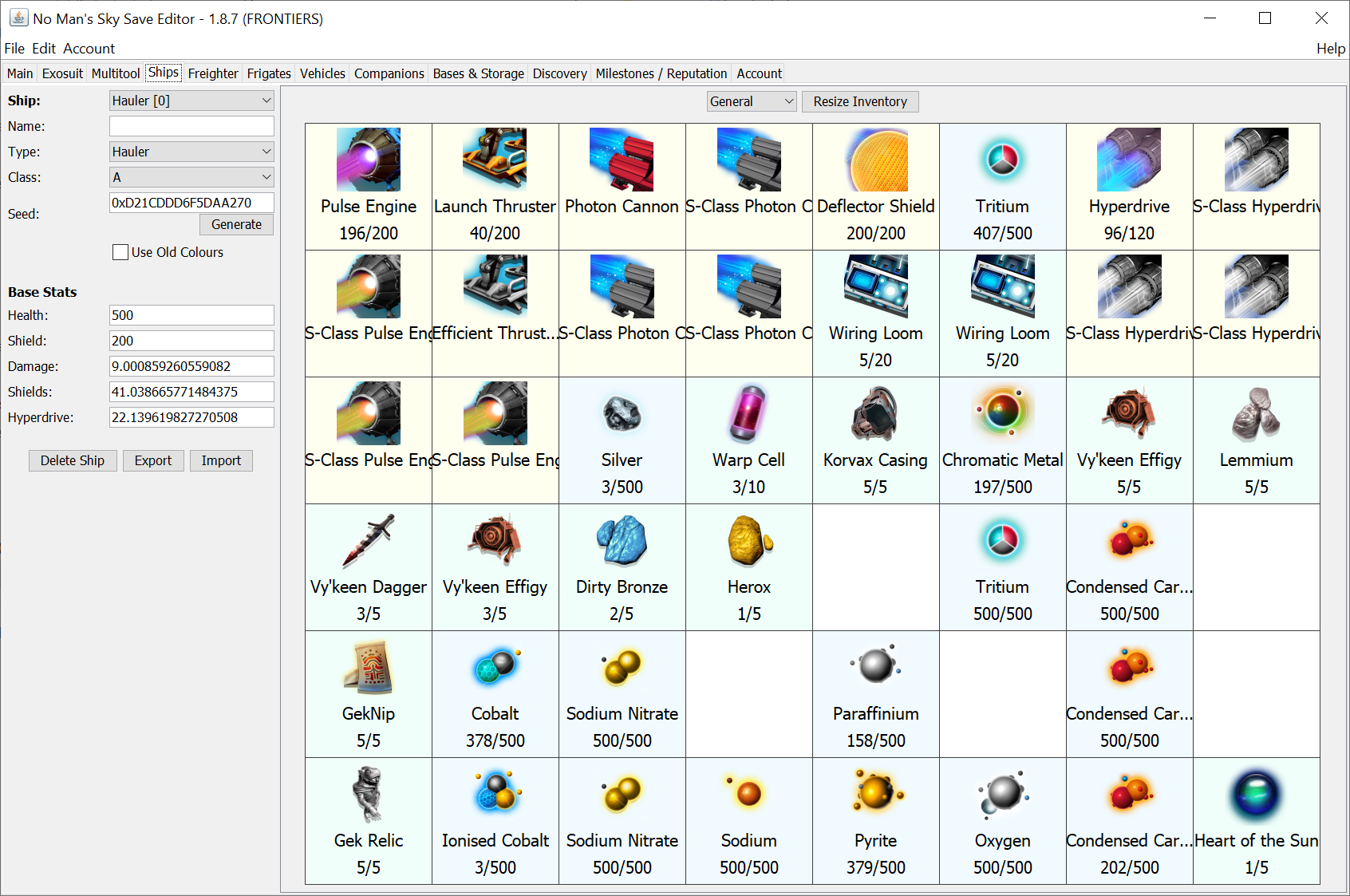
Task: Select the Tritium 500/500 slot
Action: click(x=1003, y=567)
